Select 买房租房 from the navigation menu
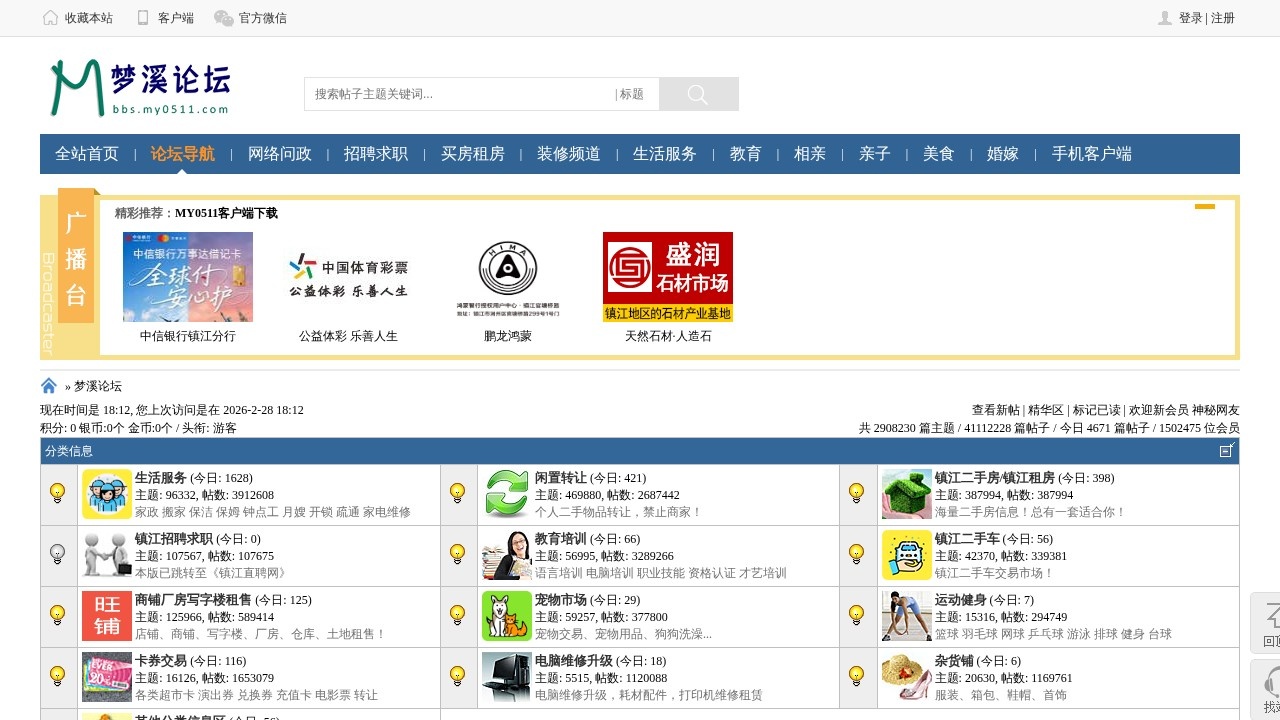Image resolution: width=1280 pixels, height=720 pixels. click(x=473, y=154)
